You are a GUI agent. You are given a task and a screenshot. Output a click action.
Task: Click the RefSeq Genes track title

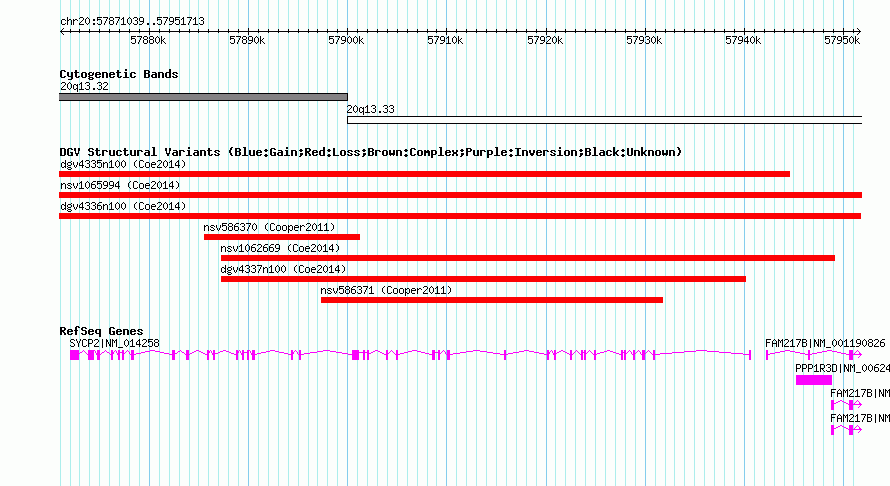click(102, 331)
